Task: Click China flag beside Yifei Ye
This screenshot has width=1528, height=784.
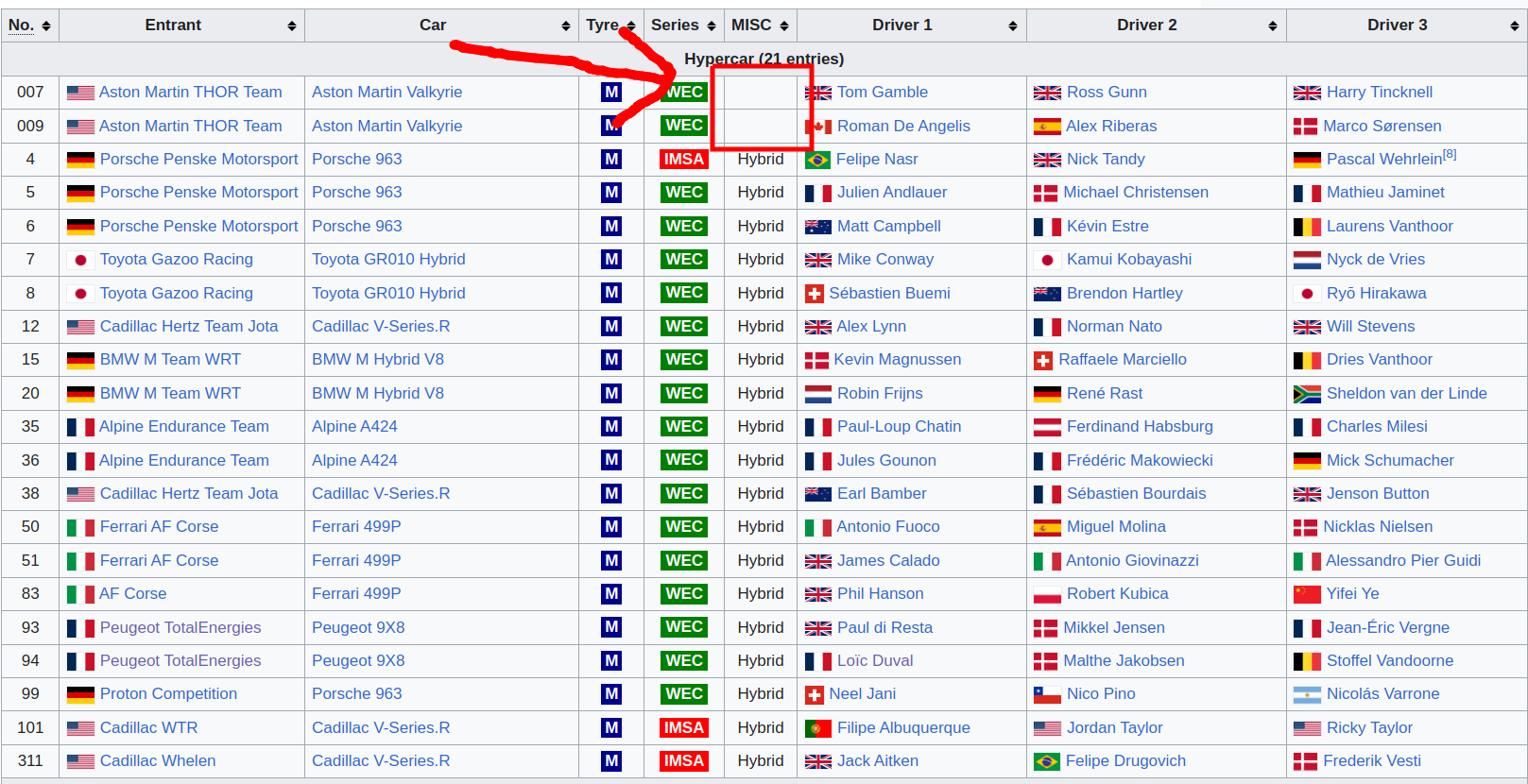Action: tap(1307, 594)
